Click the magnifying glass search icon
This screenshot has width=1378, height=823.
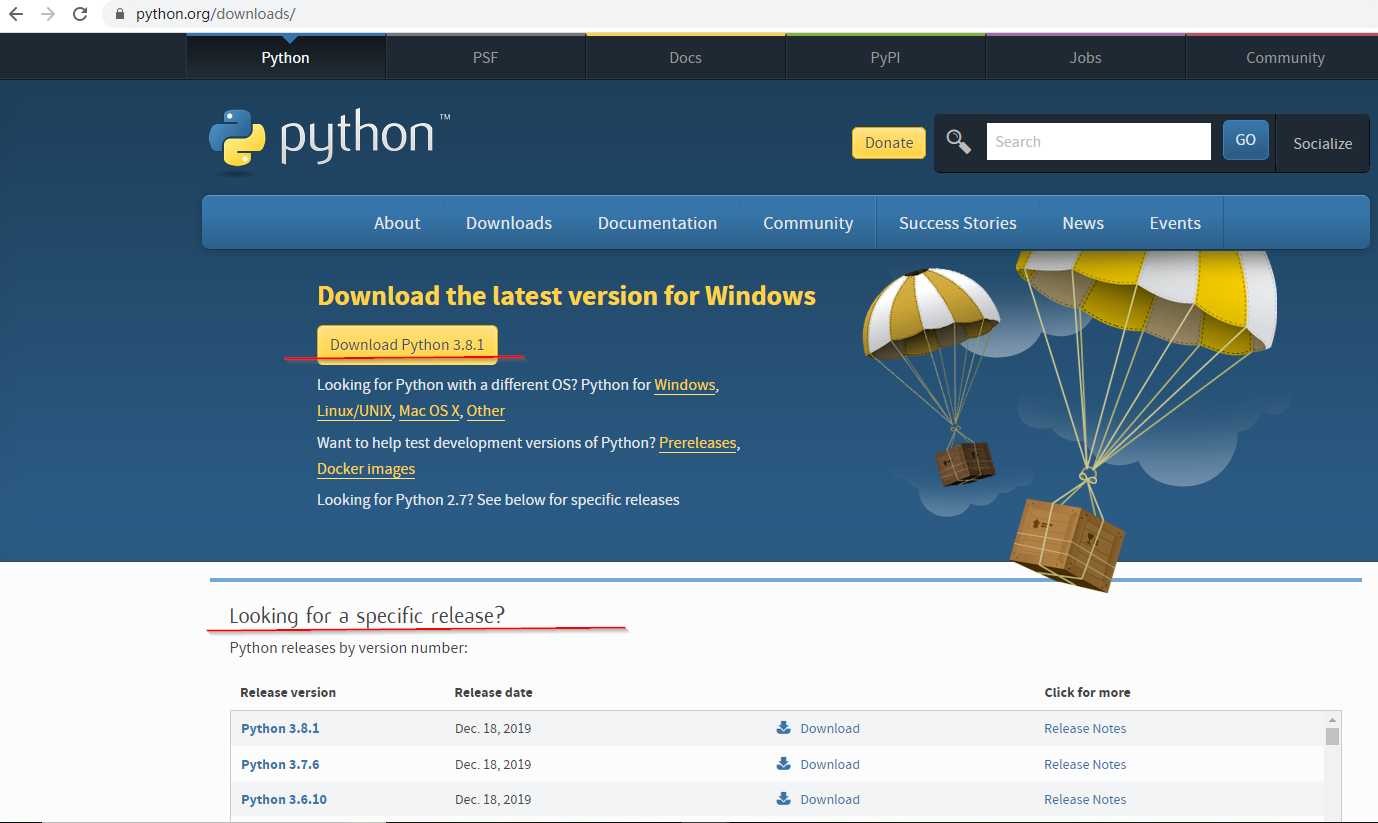click(x=958, y=142)
